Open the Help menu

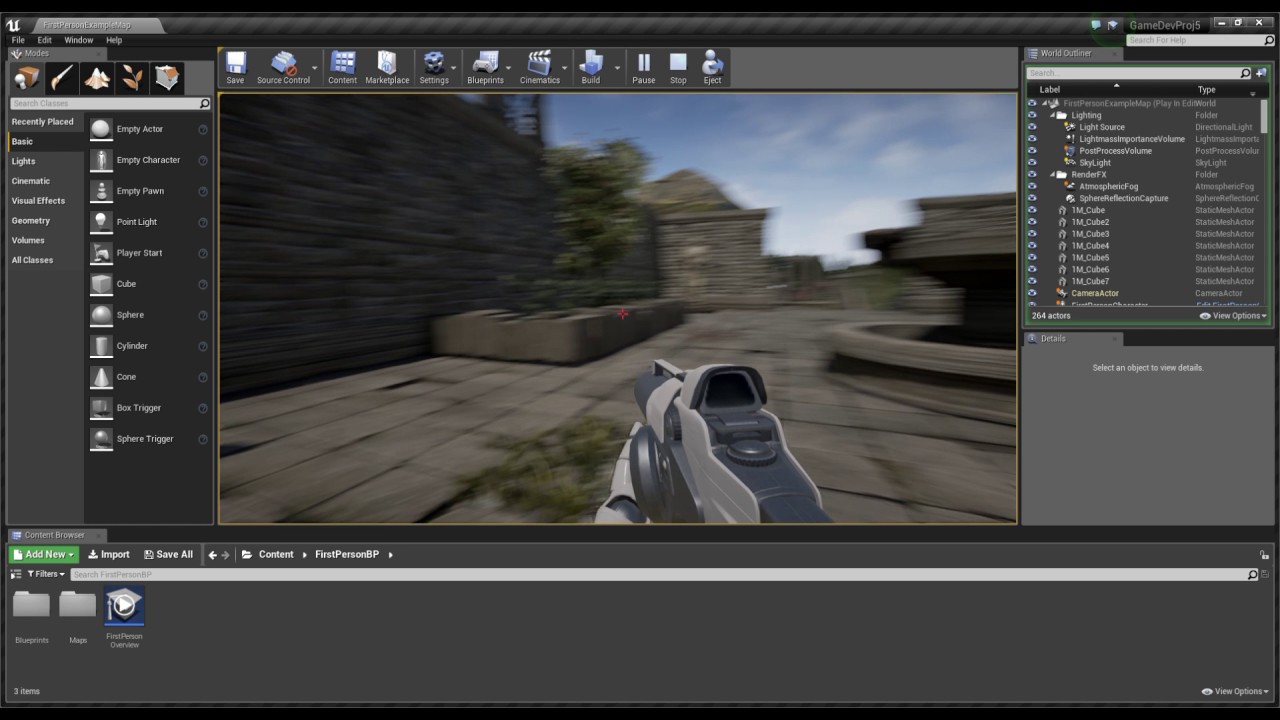114,40
